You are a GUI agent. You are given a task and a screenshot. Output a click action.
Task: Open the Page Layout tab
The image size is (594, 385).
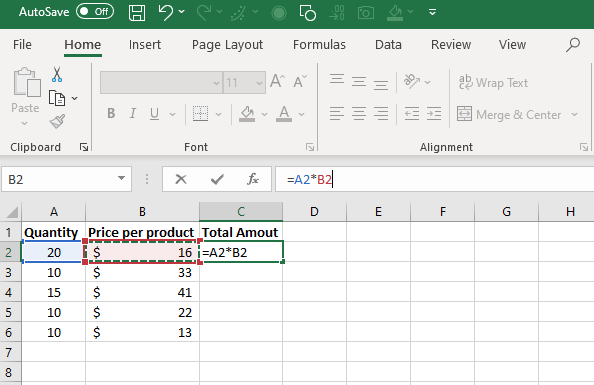[227, 45]
